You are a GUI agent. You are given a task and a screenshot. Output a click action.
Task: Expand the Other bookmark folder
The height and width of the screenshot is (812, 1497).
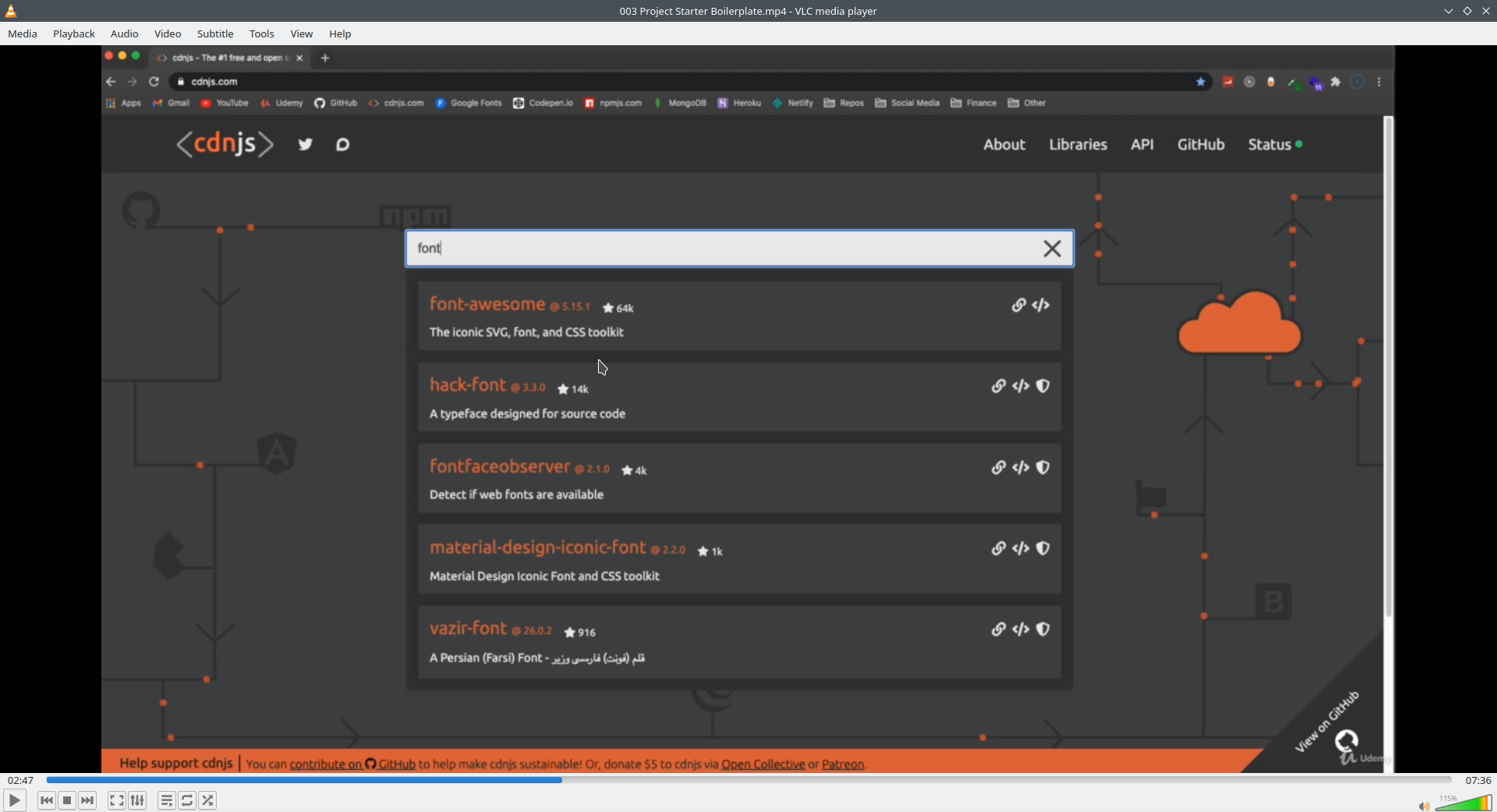pos(1027,103)
